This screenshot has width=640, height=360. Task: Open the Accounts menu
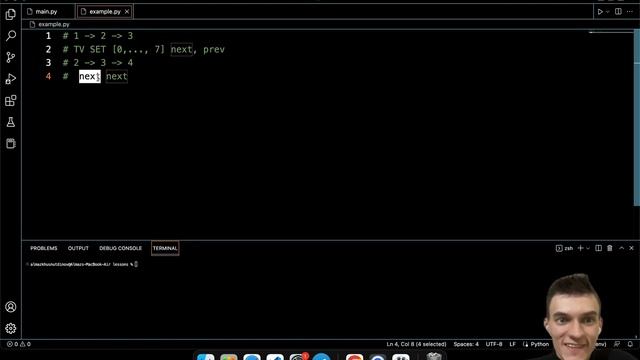[x=11, y=307]
